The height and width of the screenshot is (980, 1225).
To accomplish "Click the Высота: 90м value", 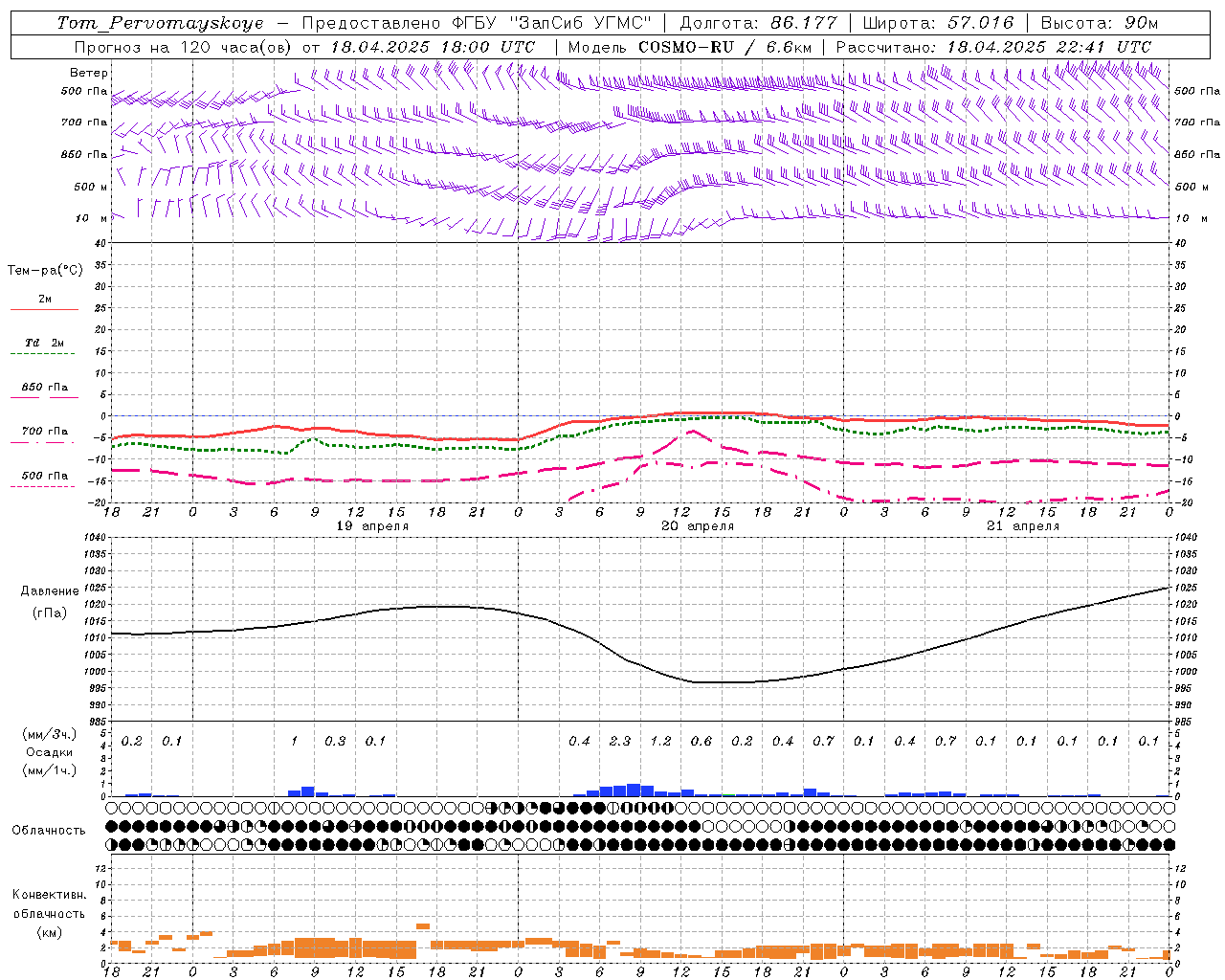I will click(x=1099, y=23).
